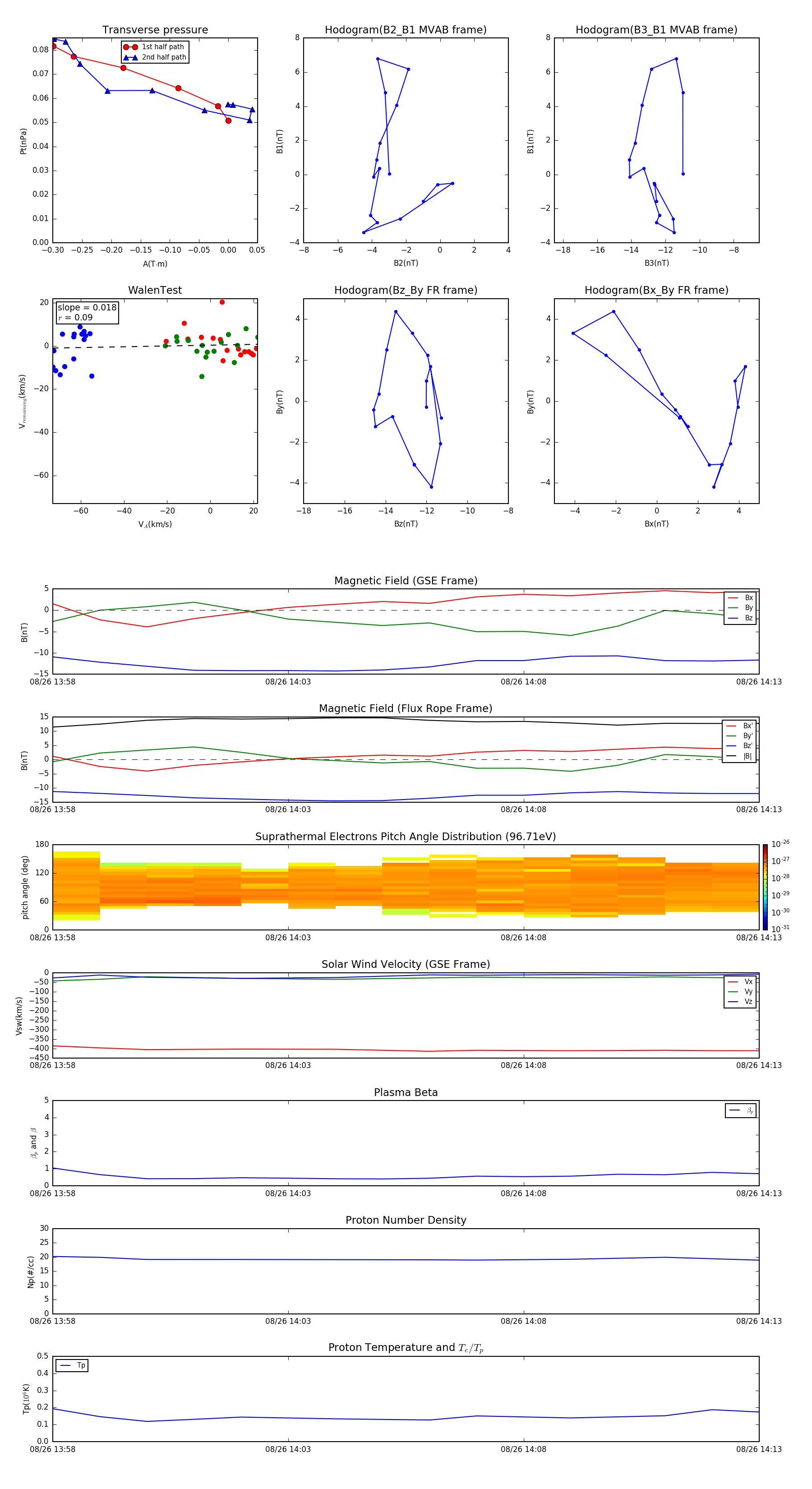Click the 'Vsw(km/s)' y-axis label
Viewport: 812px width, 1489px height.
pos(19,1016)
